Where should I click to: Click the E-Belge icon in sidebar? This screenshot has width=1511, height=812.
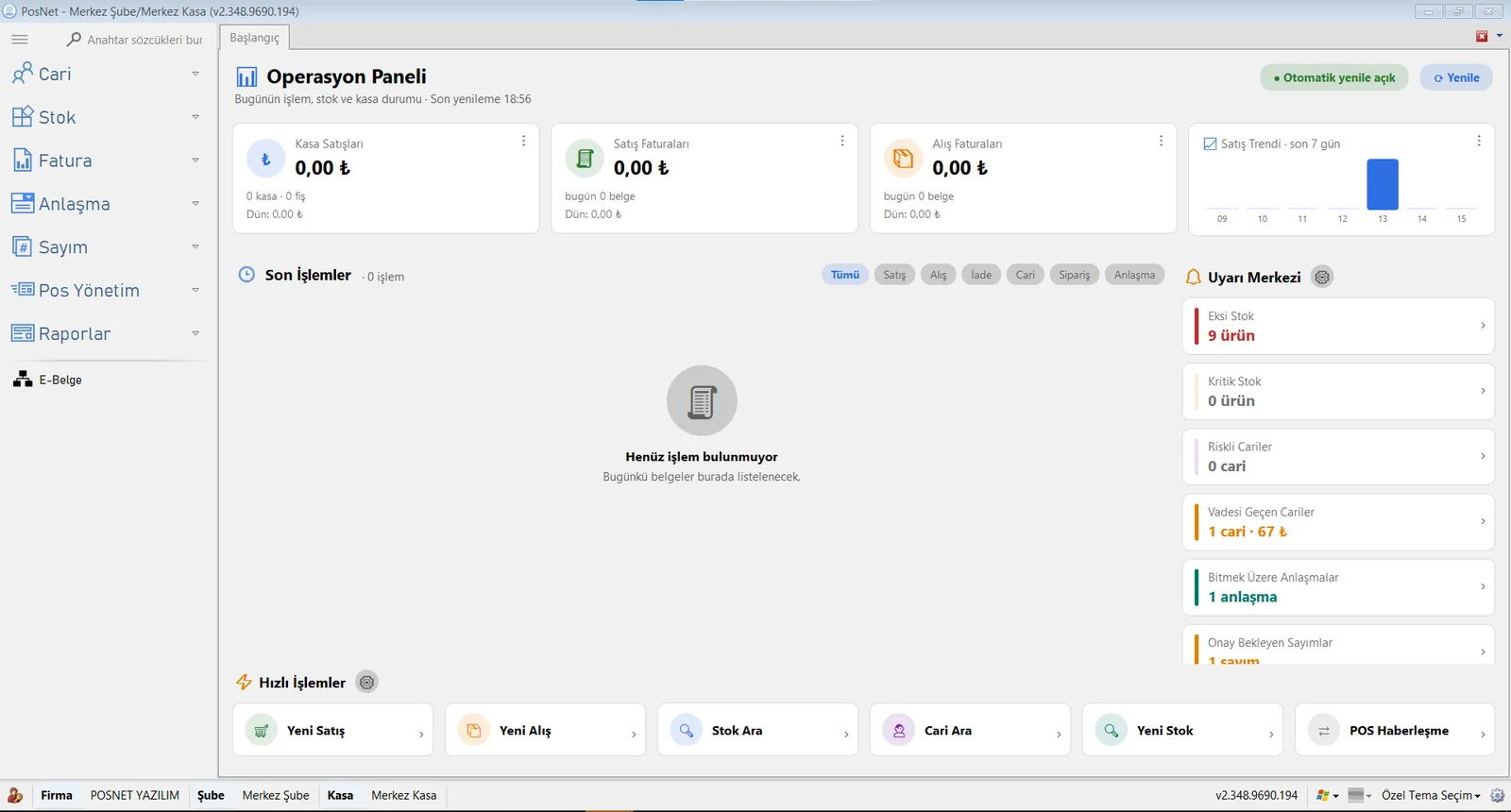click(x=23, y=380)
